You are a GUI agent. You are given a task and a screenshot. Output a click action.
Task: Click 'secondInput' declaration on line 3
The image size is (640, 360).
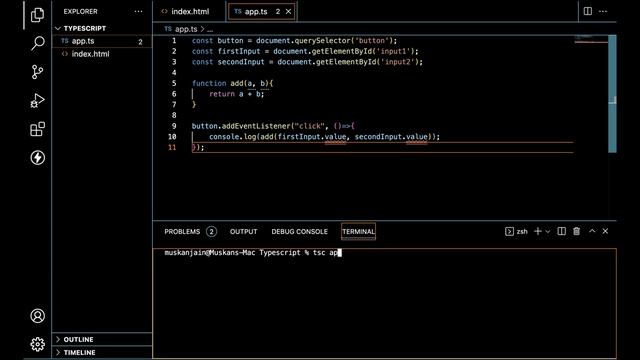(241, 62)
